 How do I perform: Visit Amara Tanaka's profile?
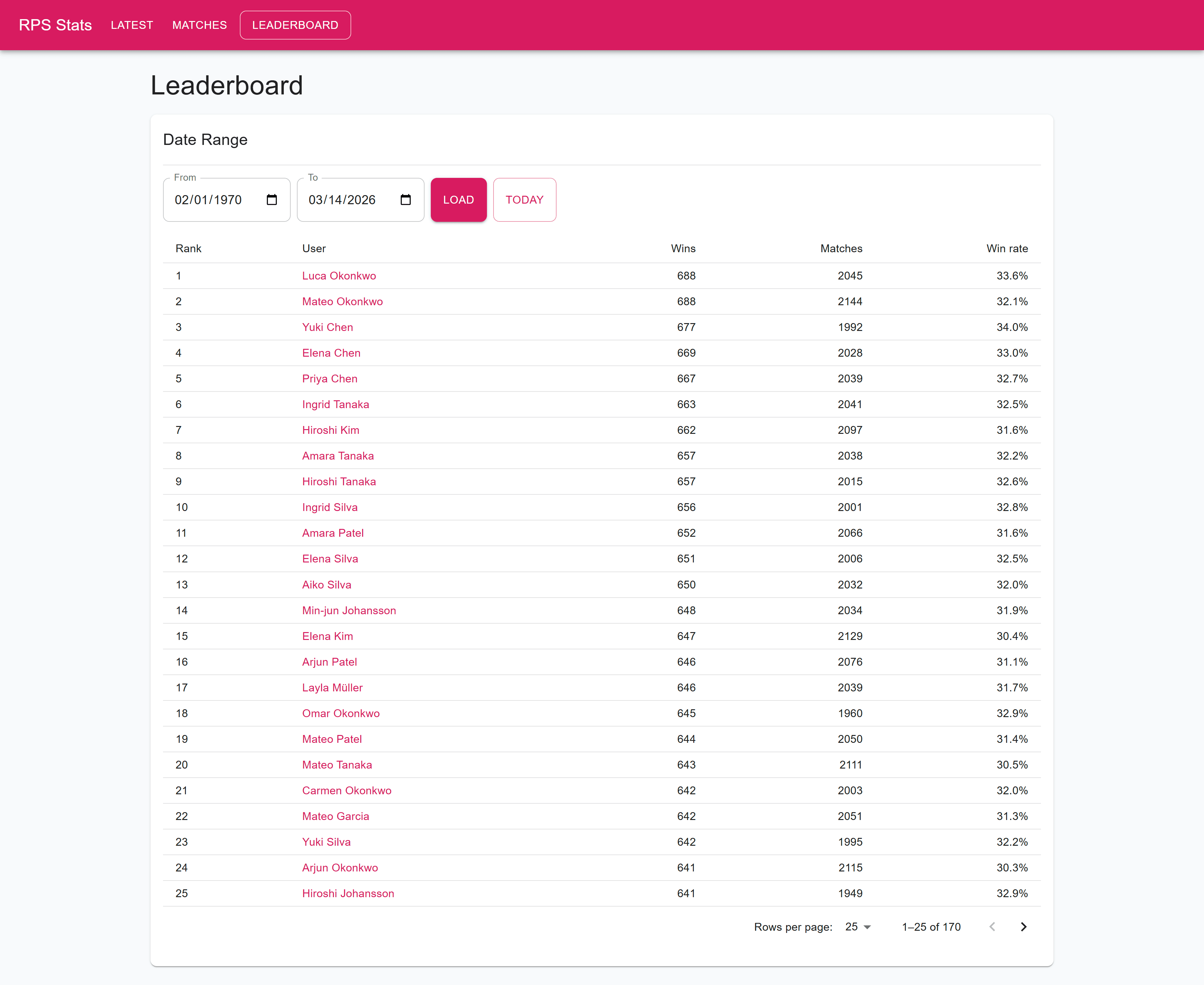[338, 455]
